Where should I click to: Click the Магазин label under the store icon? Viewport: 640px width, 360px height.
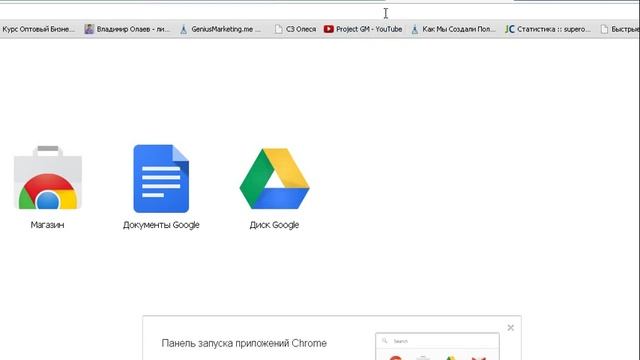pos(47,225)
